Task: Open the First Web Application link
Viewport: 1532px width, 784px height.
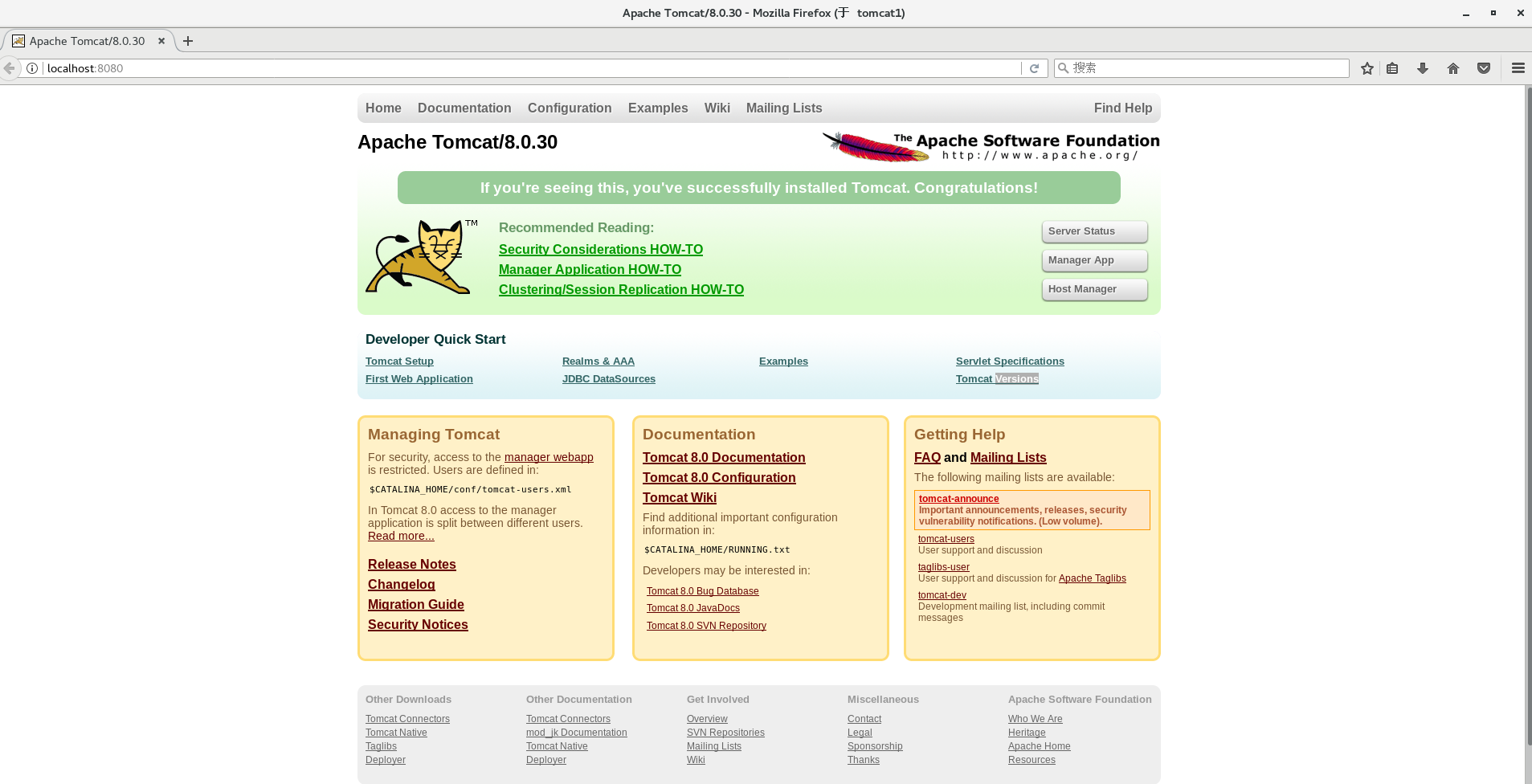Action: (419, 379)
